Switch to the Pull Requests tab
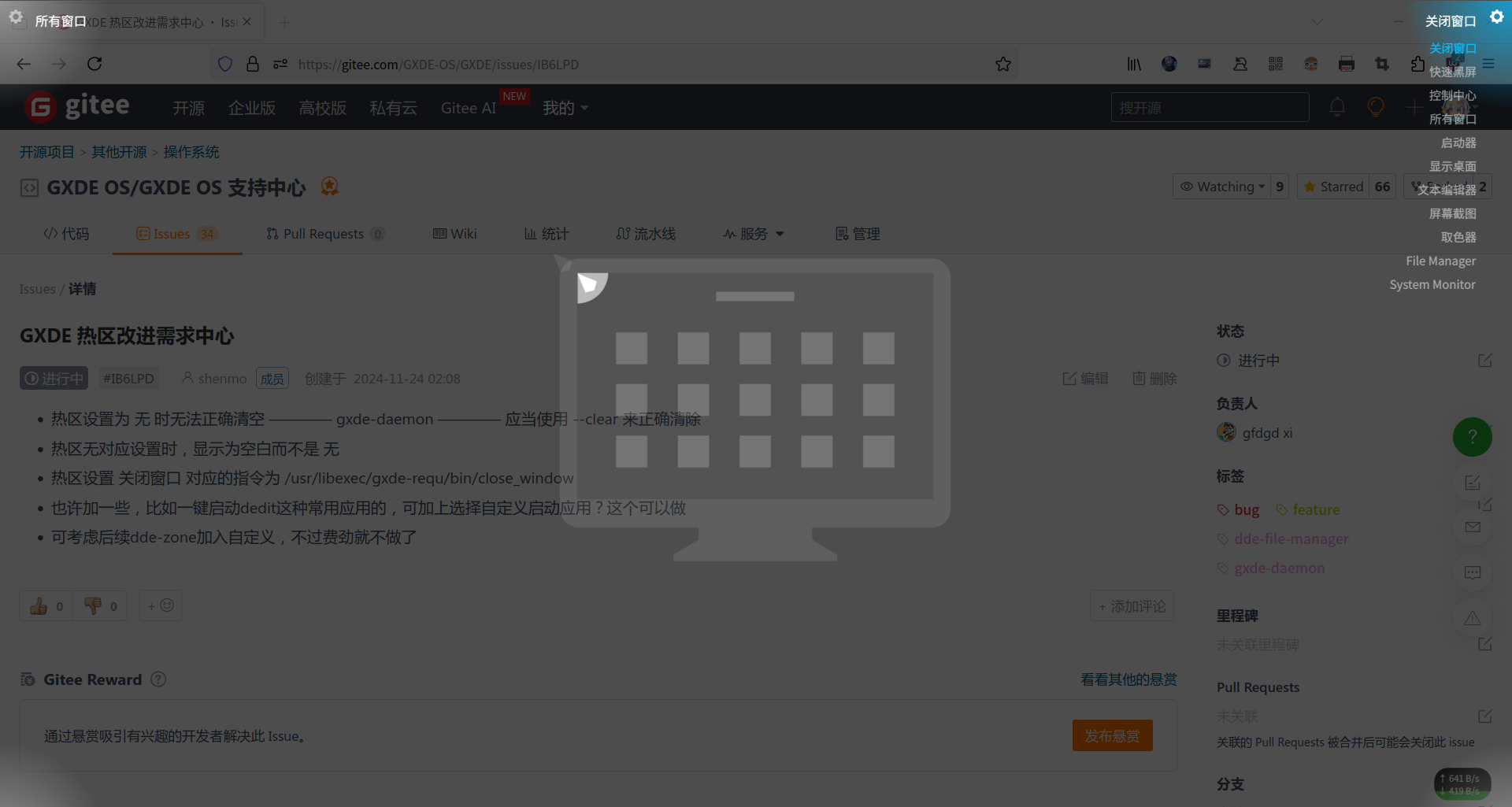 [x=325, y=234]
